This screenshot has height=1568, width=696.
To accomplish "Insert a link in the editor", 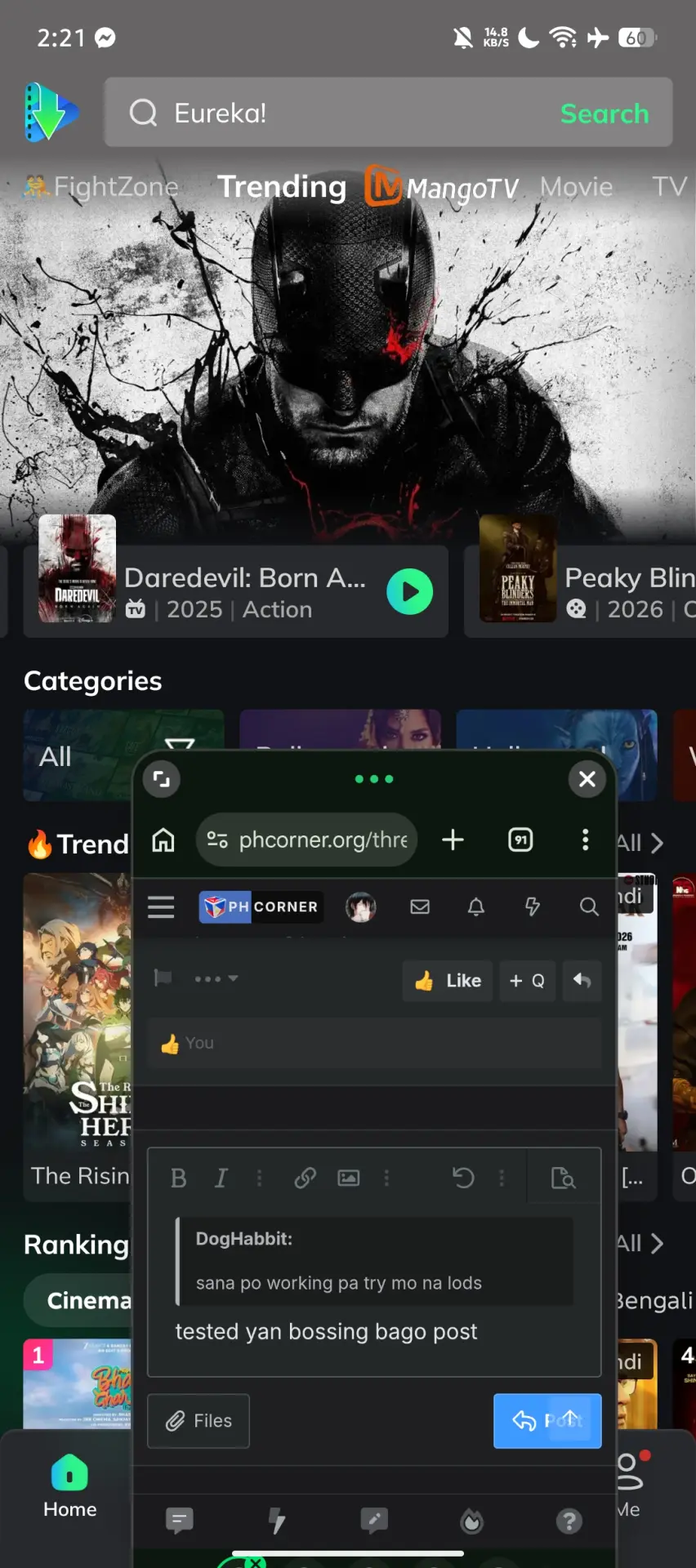I will 306,1178.
